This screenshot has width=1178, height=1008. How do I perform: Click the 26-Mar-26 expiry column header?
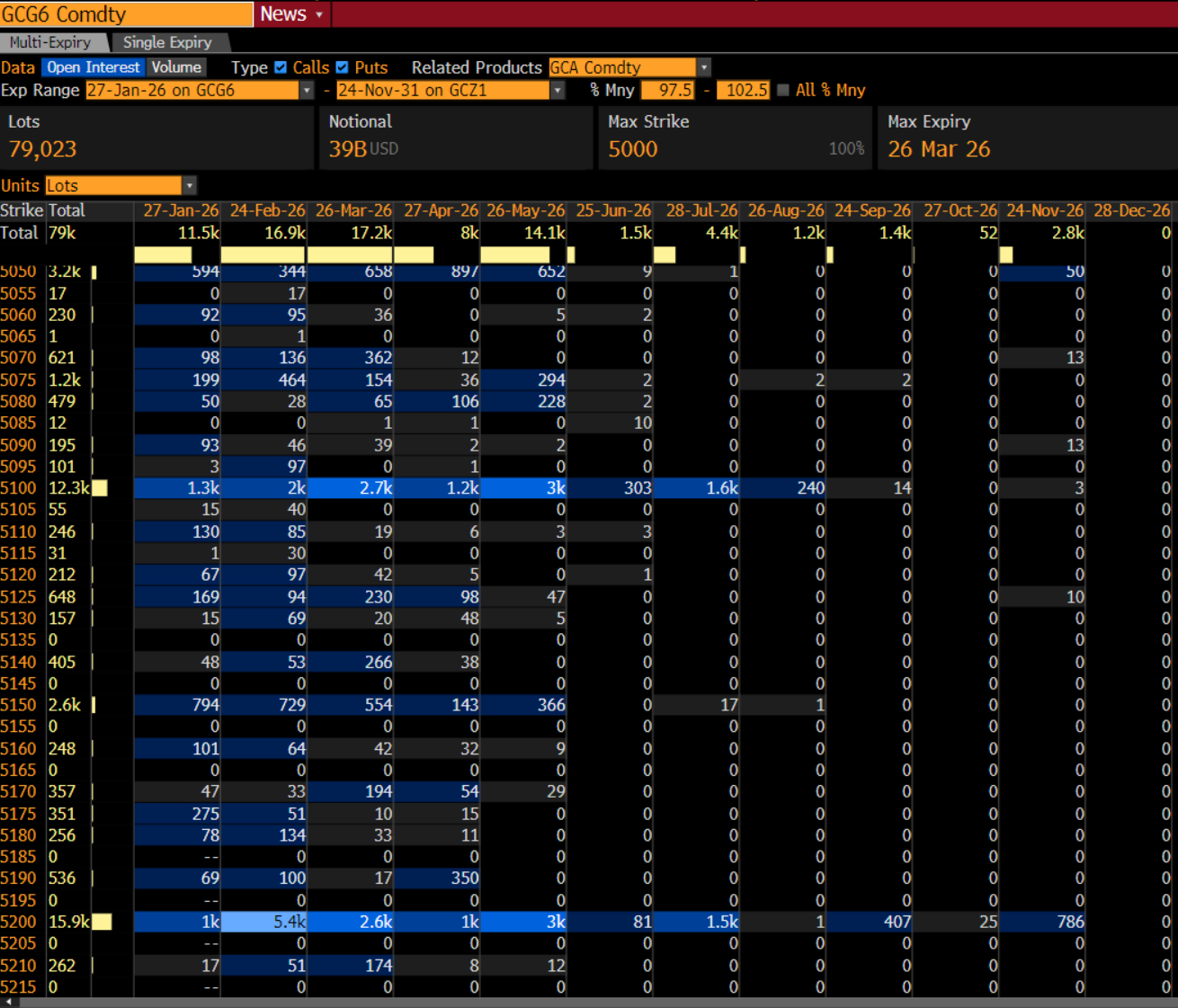click(353, 210)
